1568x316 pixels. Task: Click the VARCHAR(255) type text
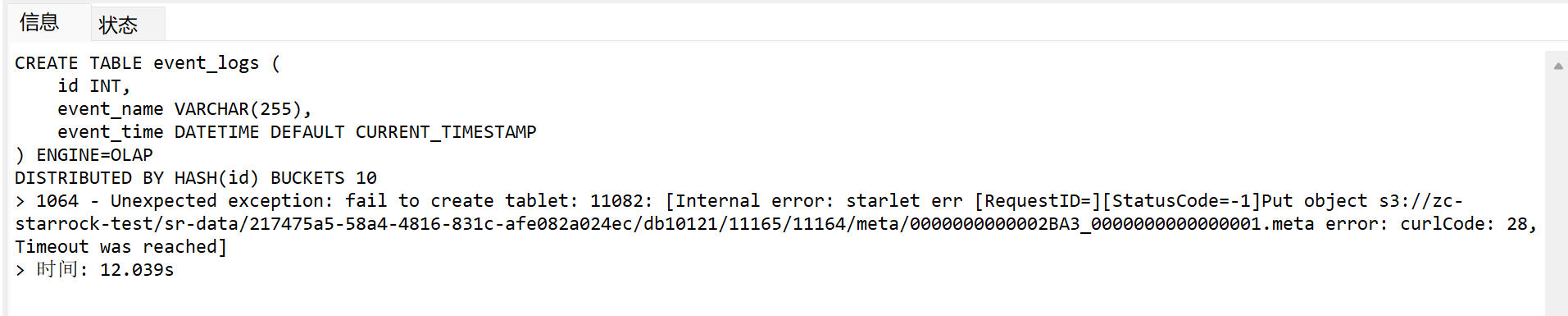pos(238,109)
